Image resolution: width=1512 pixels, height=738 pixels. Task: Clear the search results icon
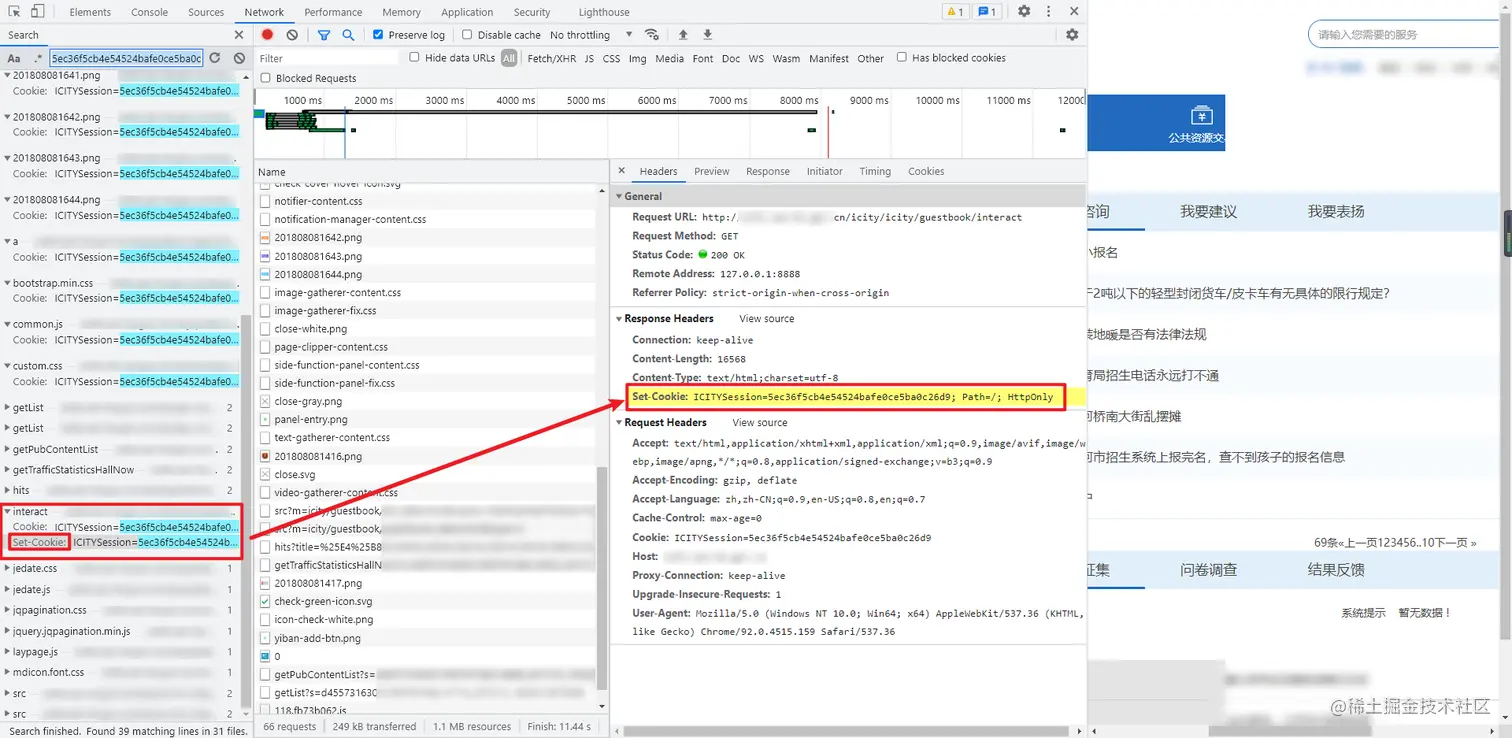coord(239,58)
